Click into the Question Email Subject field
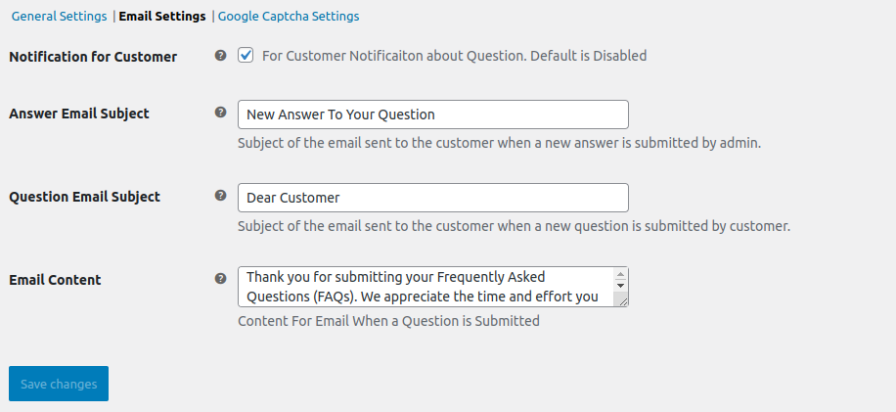 (432, 197)
